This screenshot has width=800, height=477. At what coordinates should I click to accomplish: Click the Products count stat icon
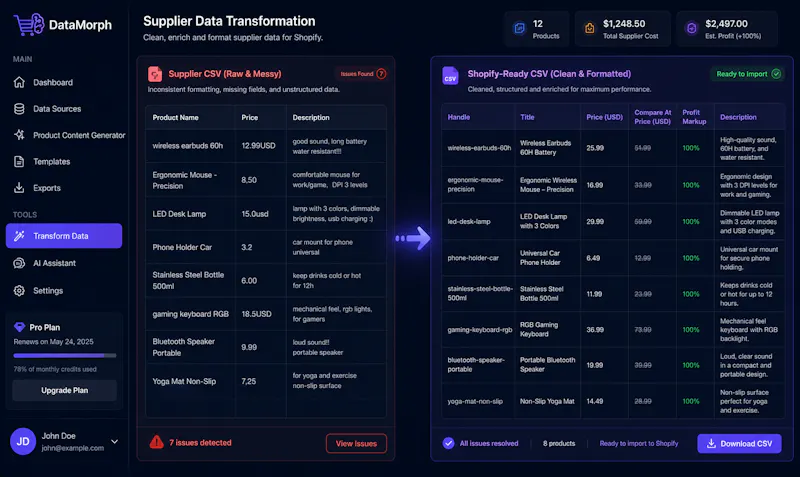(519, 28)
